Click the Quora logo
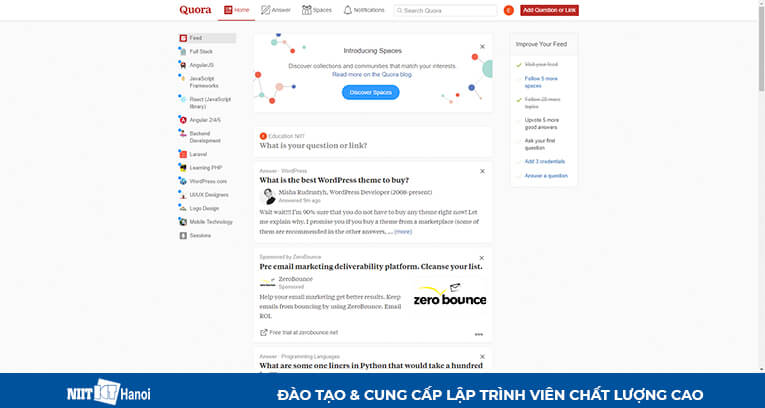Image resolution: width=765 pixels, height=408 pixels. [x=195, y=10]
